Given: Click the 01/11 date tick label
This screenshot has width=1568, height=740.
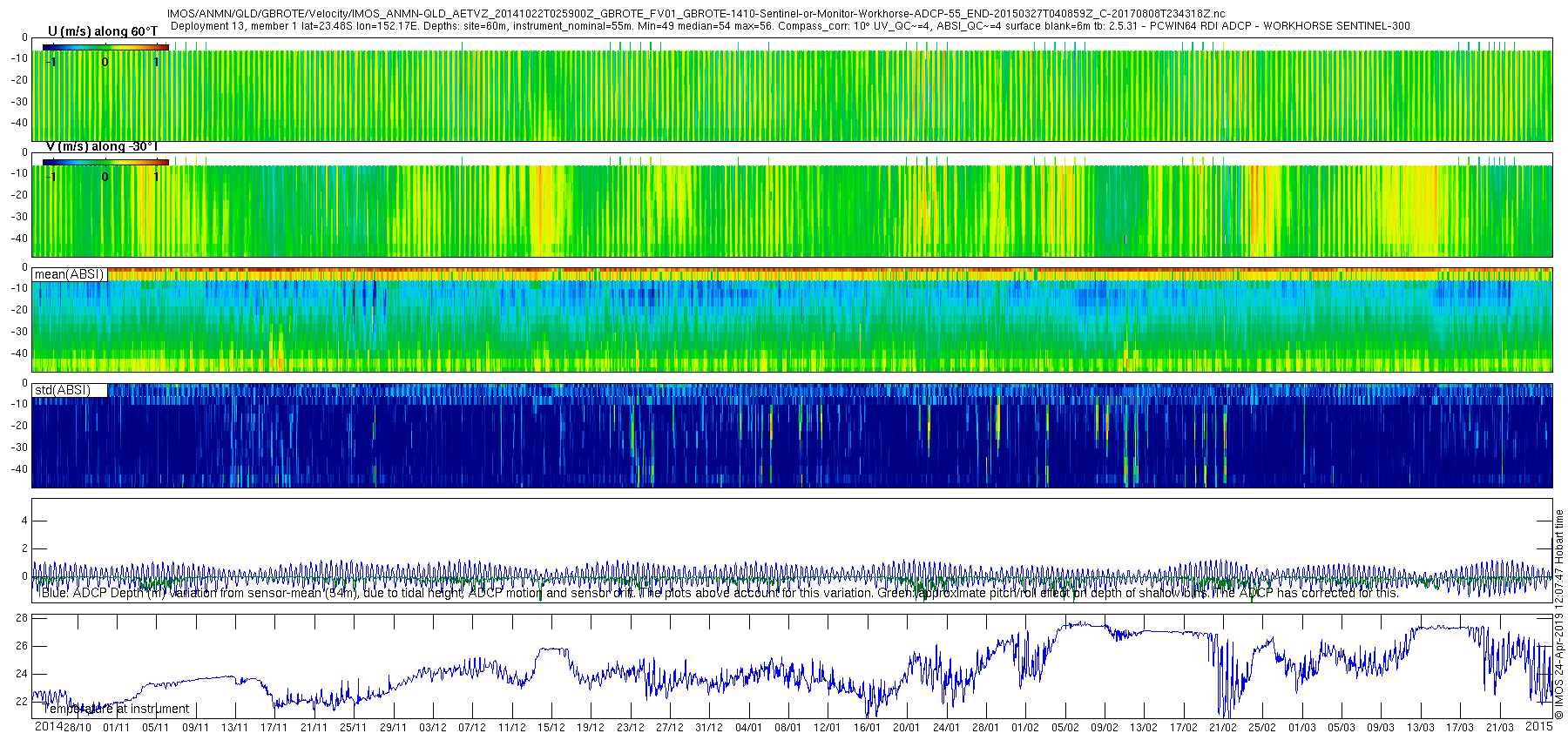Looking at the screenshot, I should click(117, 728).
